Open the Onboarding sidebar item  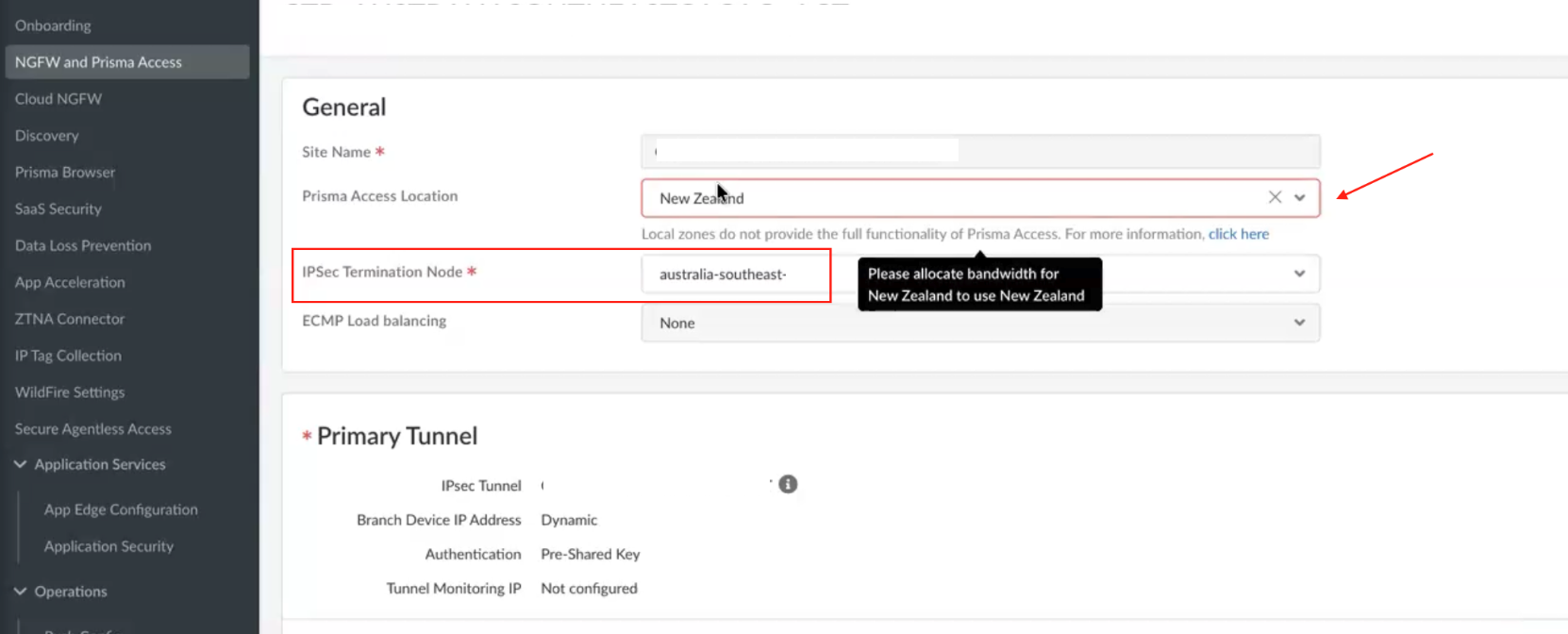pyautogui.click(x=53, y=25)
